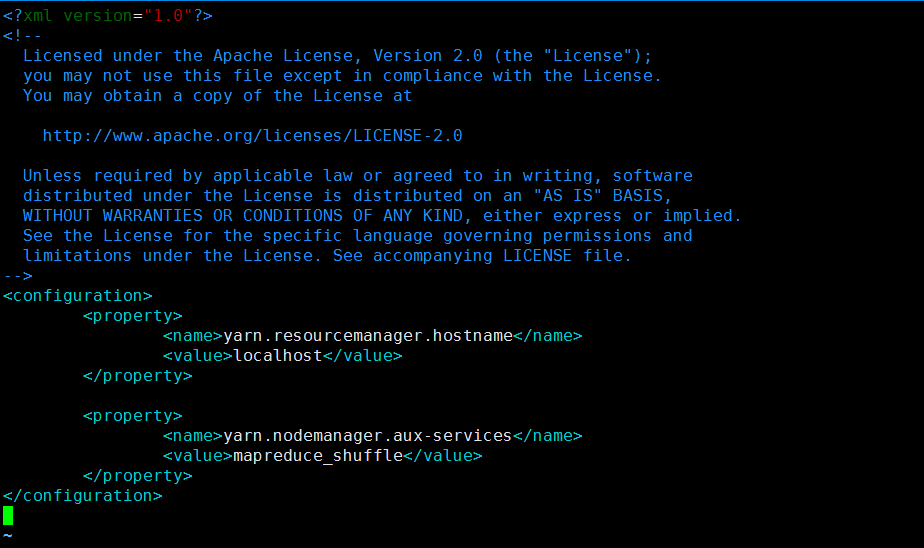The image size is (924, 548).
Task: Click the first opening property tag
Action: click(132, 315)
